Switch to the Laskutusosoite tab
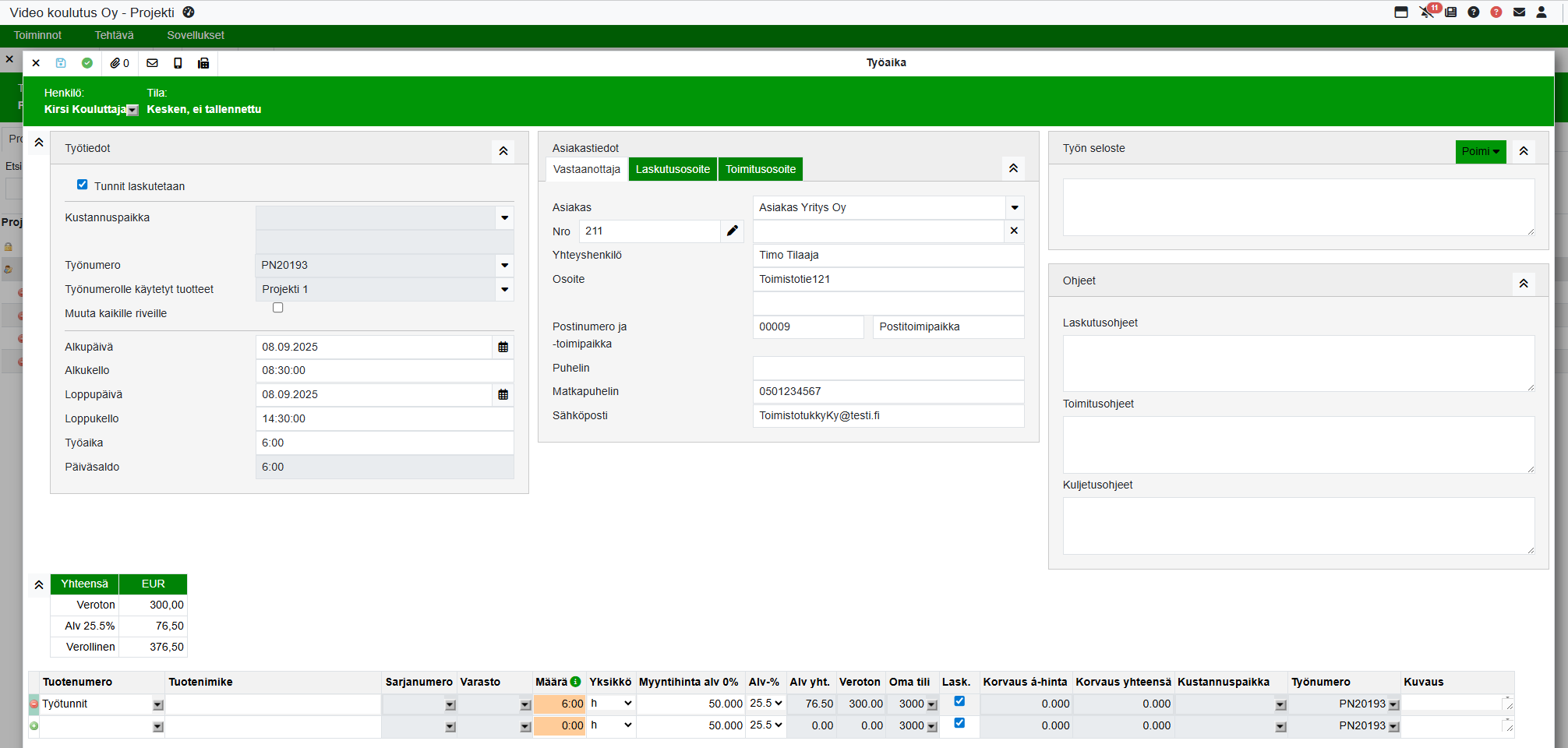 pyautogui.click(x=673, y=169)
